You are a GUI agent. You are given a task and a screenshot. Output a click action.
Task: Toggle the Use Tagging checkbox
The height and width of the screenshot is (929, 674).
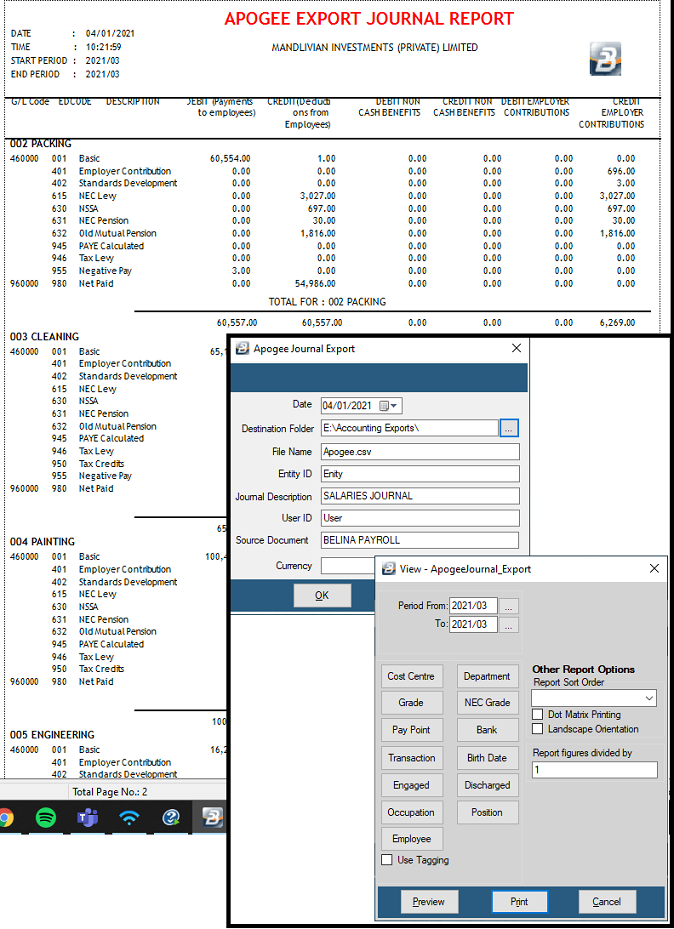(387, 860)
